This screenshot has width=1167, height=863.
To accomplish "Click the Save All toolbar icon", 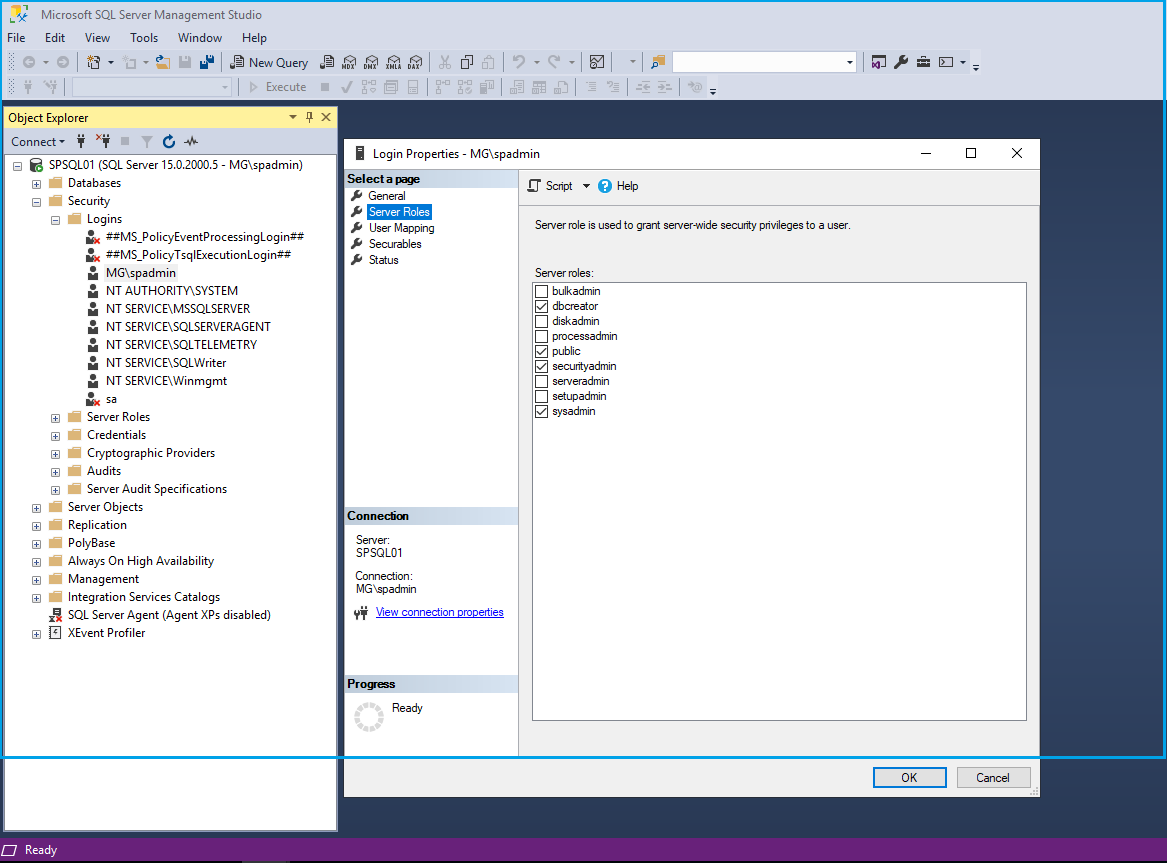I will tap(207, 62).
